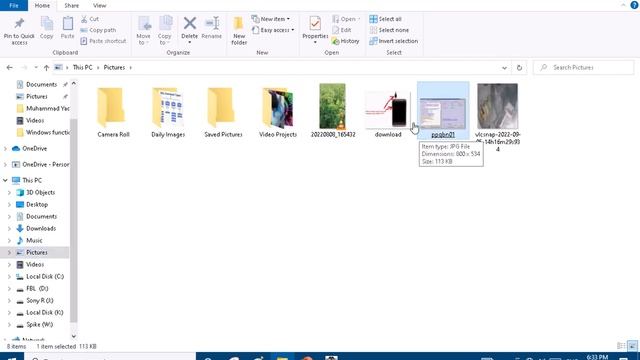
Task: Click Invert selection
Action: pos(393,41)
